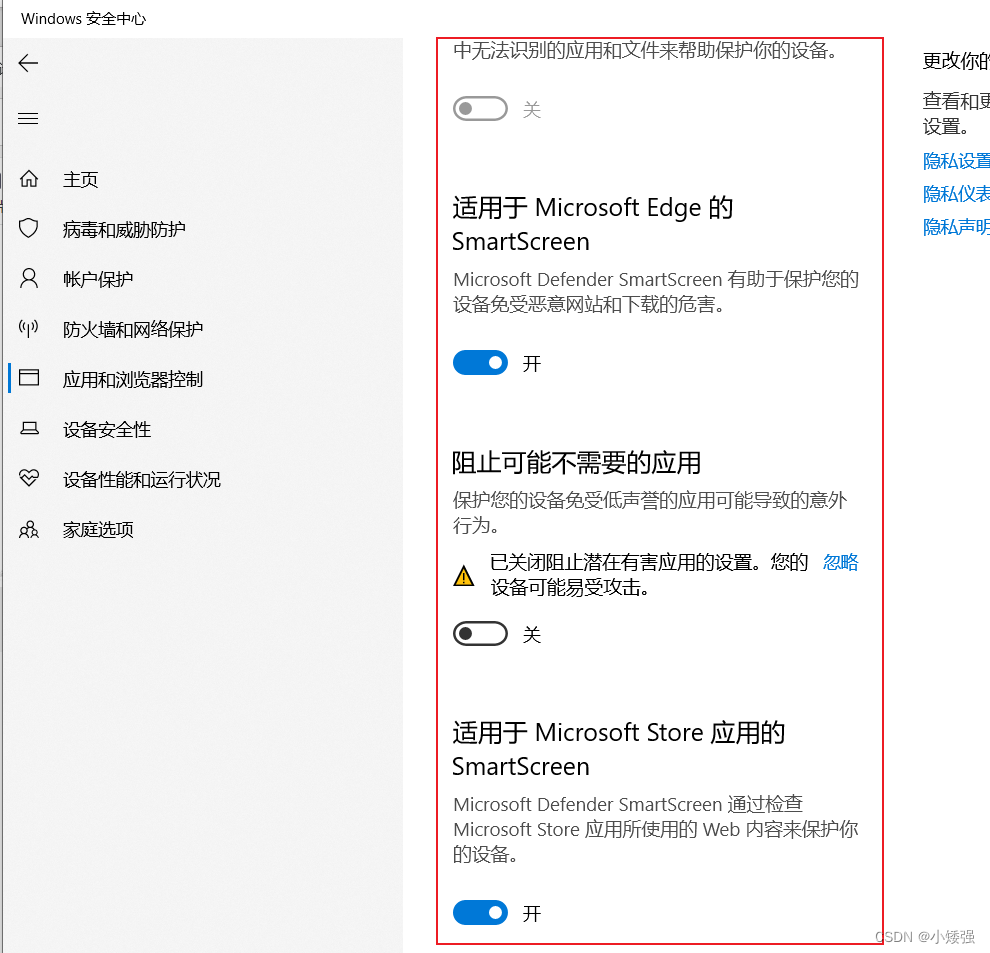Click the back arrow icon

pyautogui.click(x=28, y=63)
